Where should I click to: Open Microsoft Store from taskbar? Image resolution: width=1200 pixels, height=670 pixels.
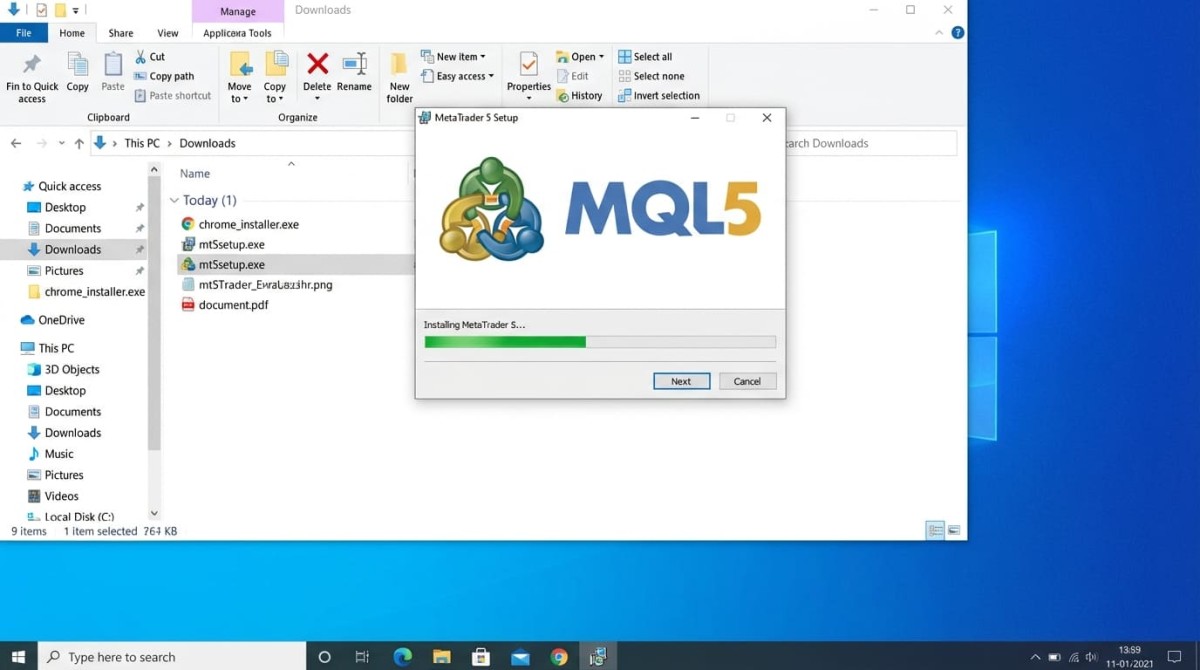tap(481, 657)
